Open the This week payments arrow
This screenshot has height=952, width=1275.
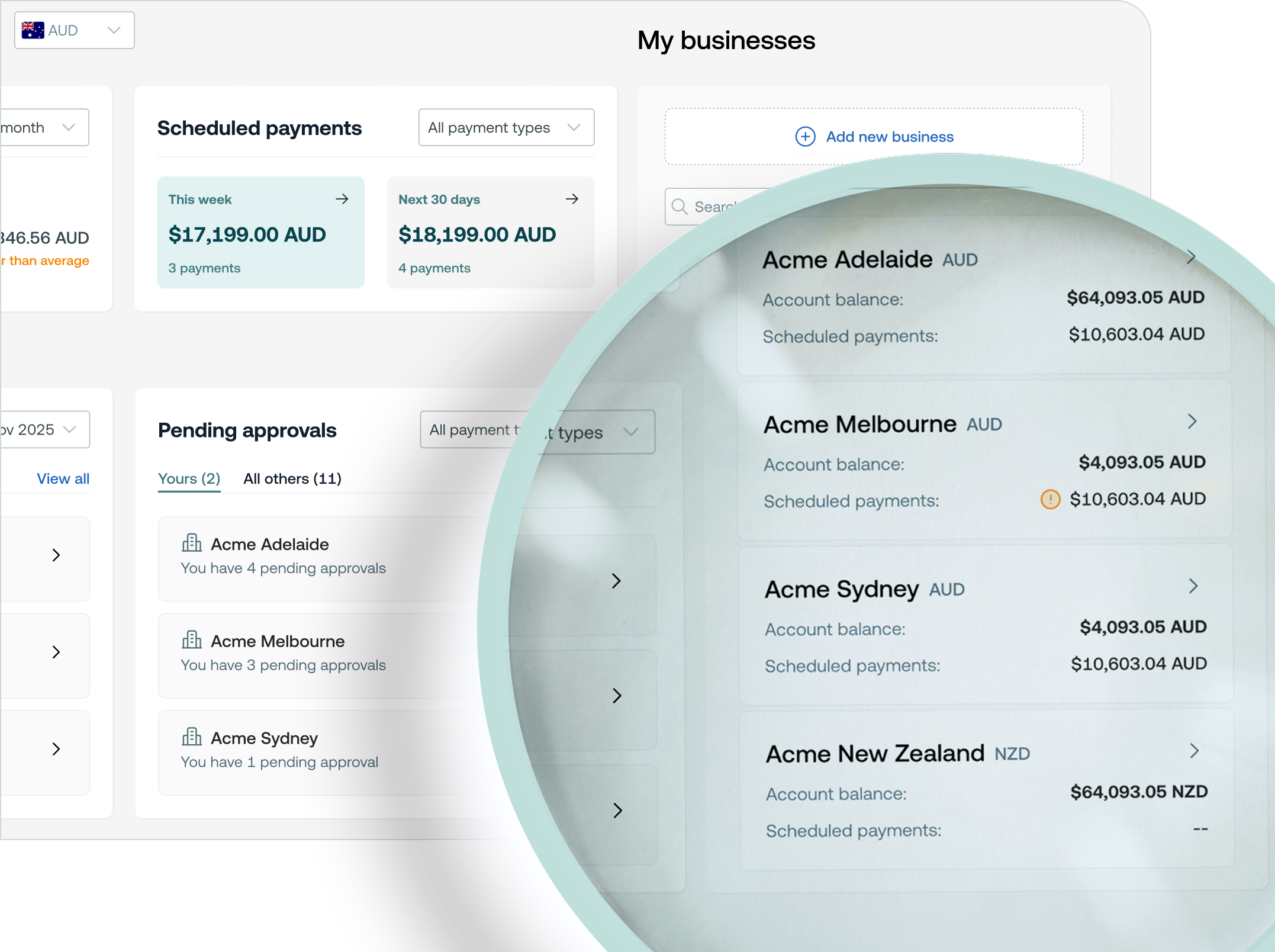coord(342,199)
